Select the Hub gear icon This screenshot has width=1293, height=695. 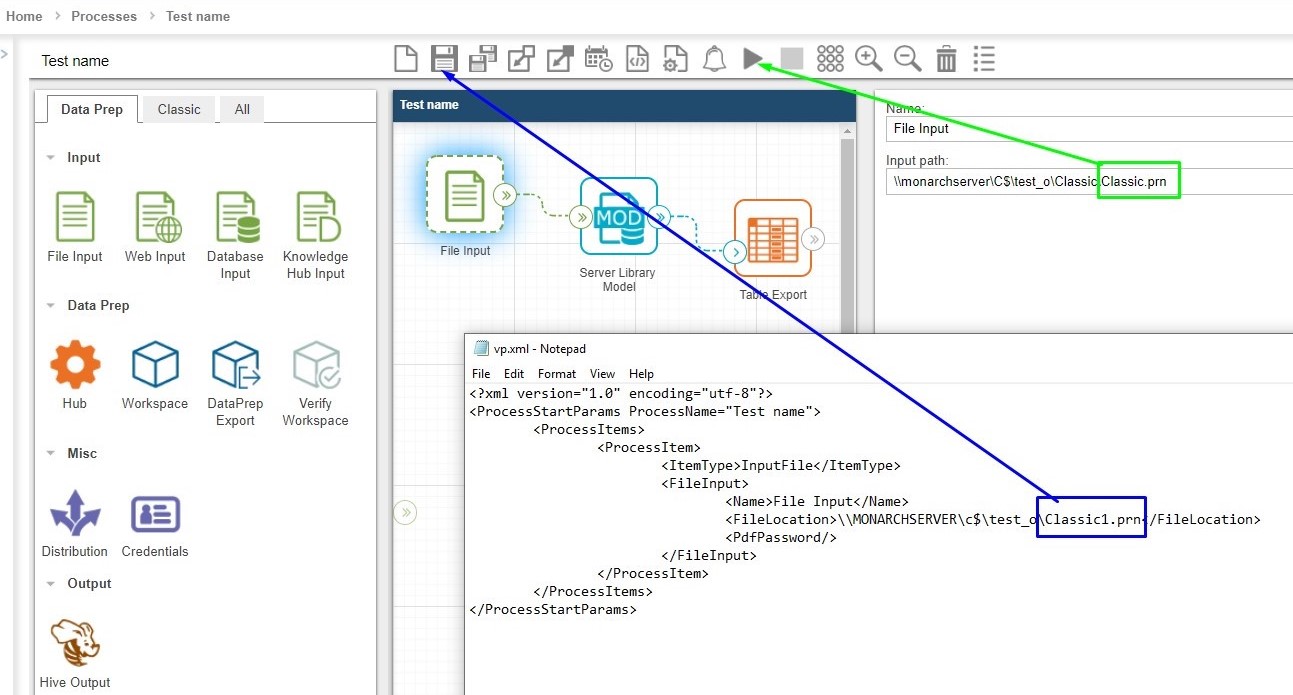(x=75, y=365)
